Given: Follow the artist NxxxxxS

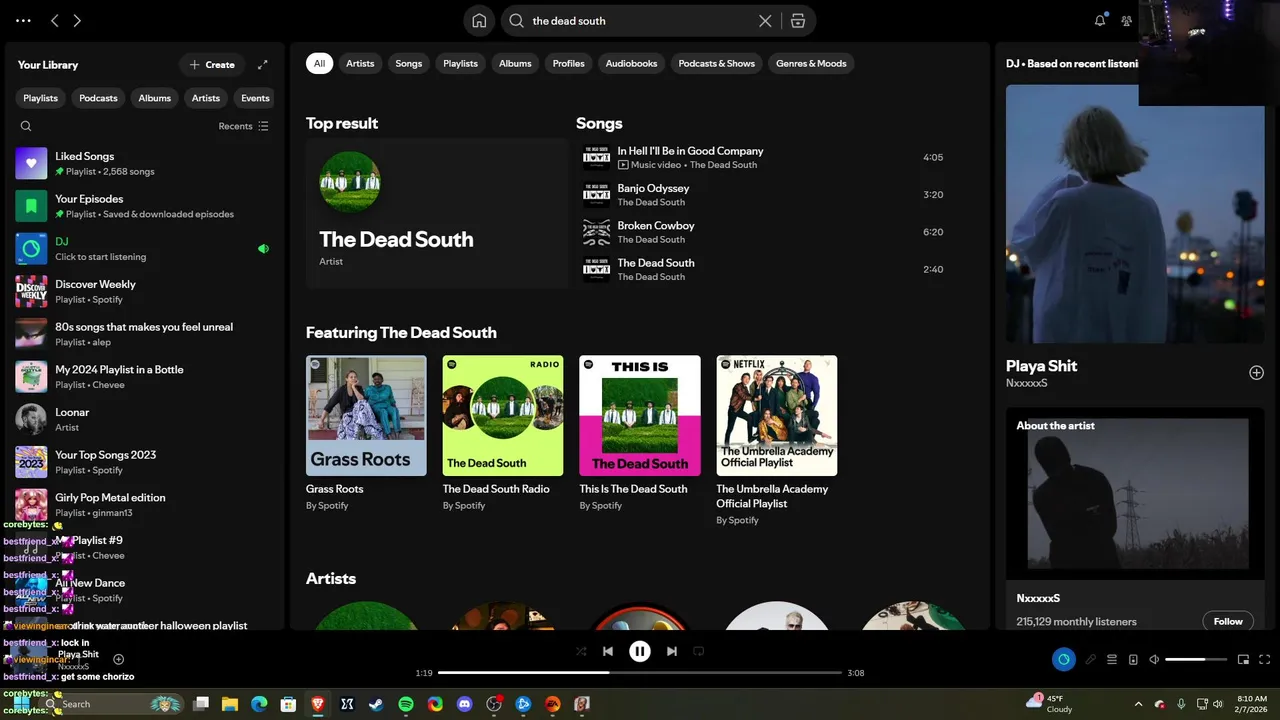Looking at the screenshot, I should pos(1228,621).
